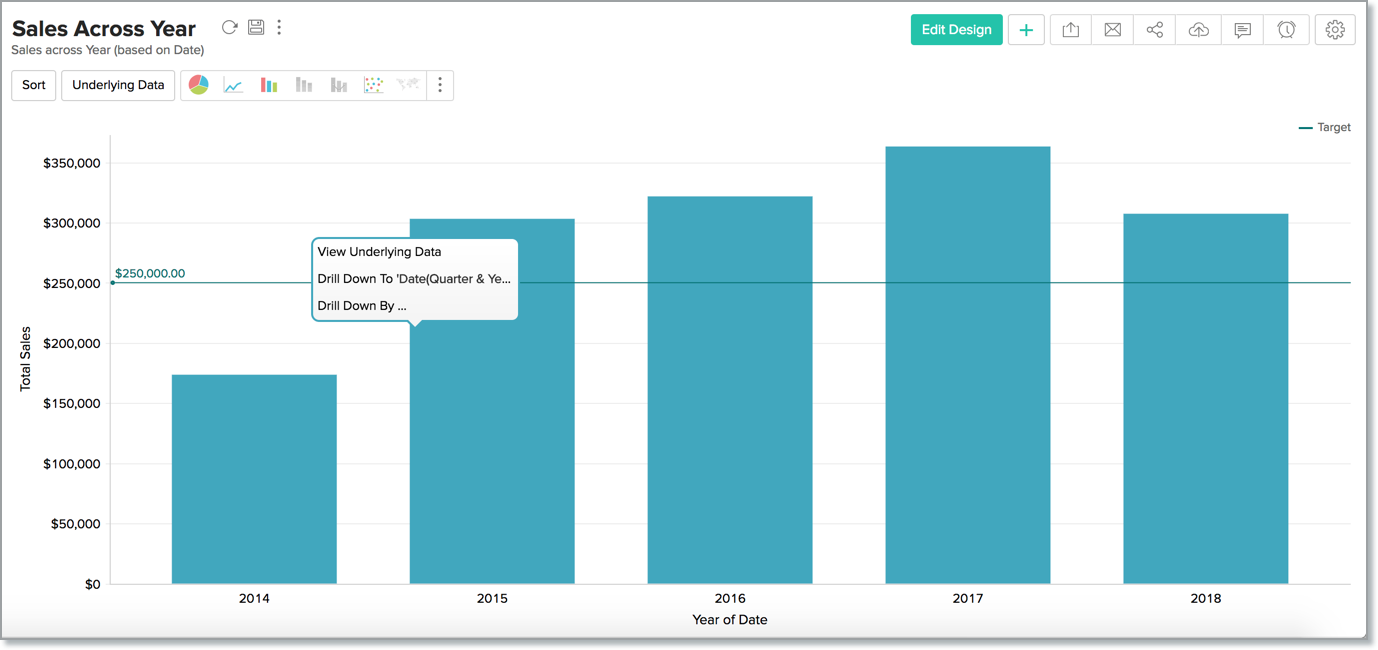Choose the colored bar chart icon
The height and width of the screenshot is (650, 1378).
pos(268,85)
